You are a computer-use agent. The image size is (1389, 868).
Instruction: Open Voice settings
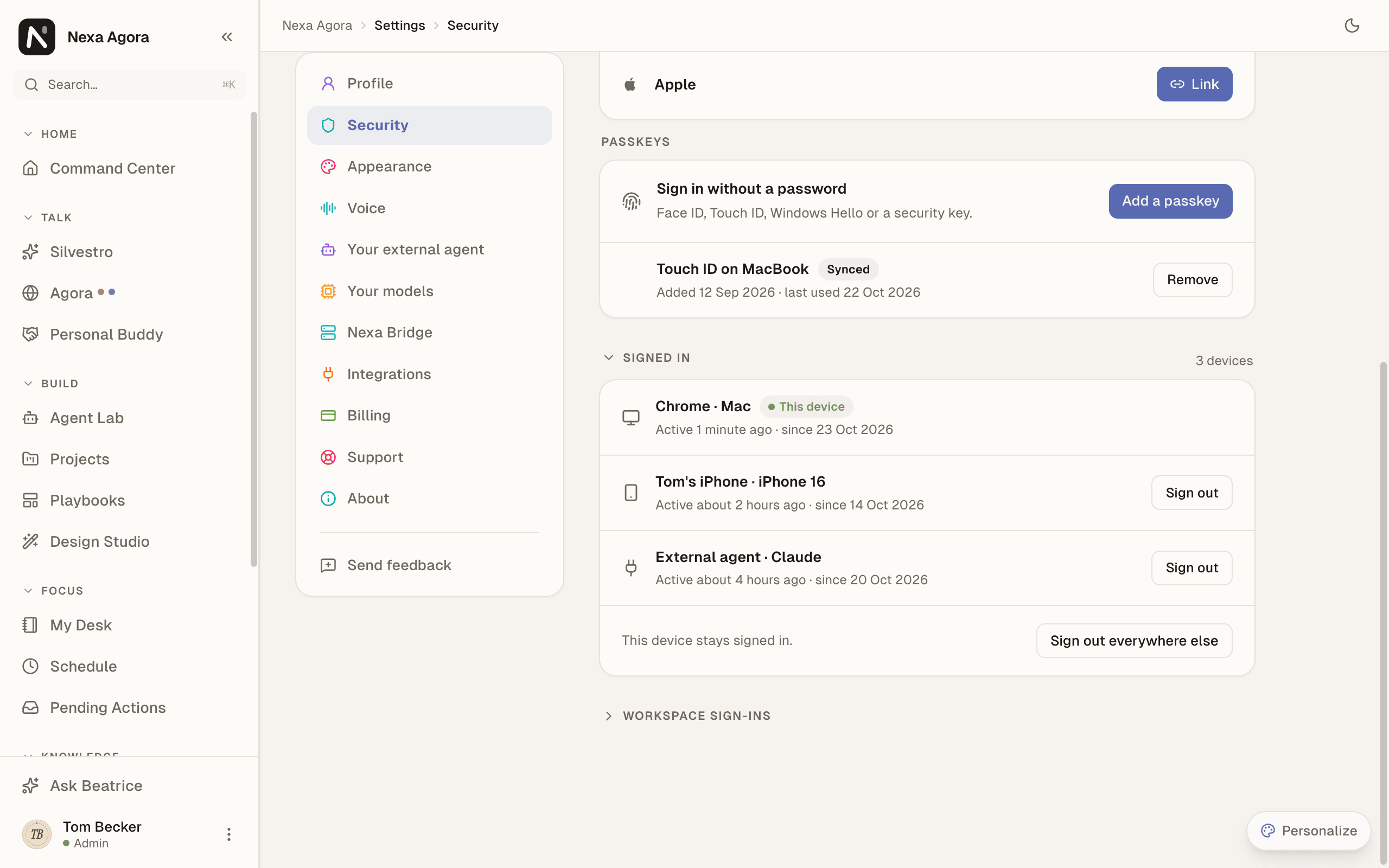[429, 208]
